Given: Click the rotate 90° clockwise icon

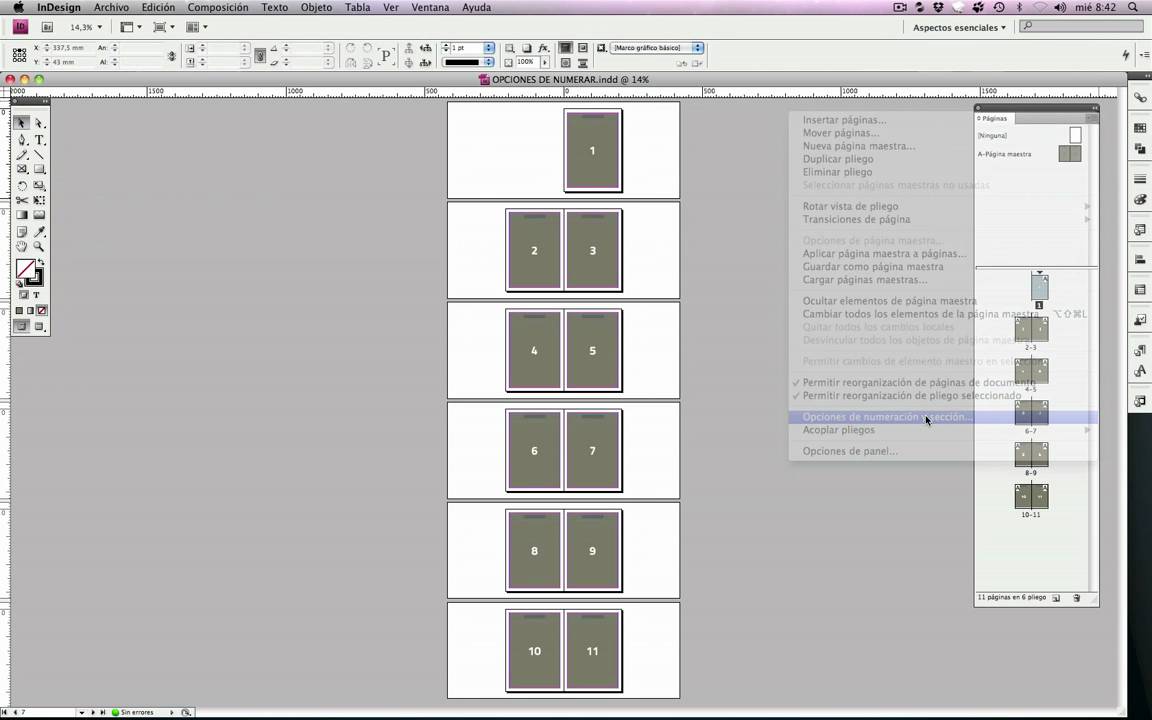Looking at the screenshot, I should click(x=350, y=48).
